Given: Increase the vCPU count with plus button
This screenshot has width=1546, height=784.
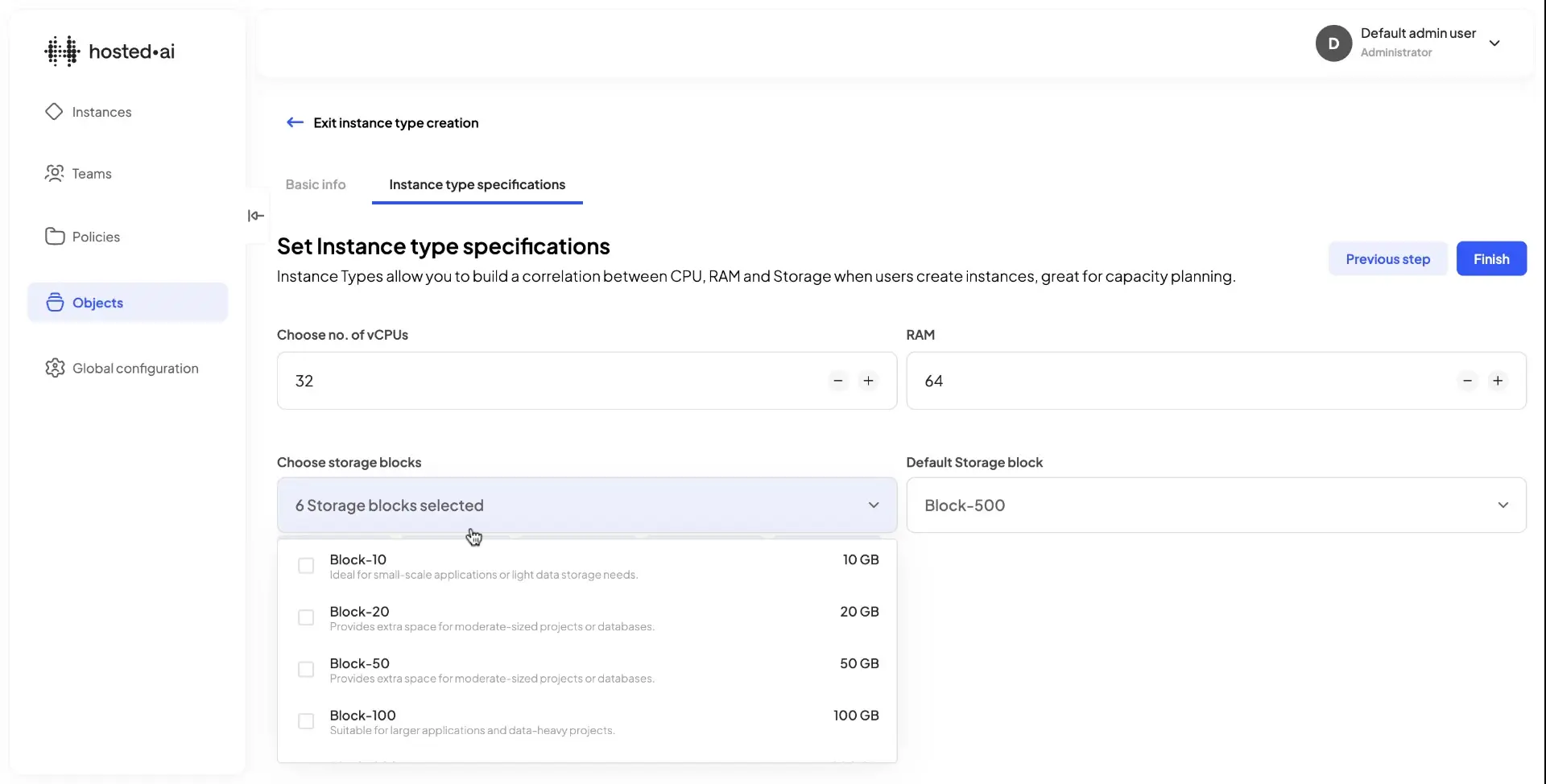Looking at the screenshot, I should point(870,381).
